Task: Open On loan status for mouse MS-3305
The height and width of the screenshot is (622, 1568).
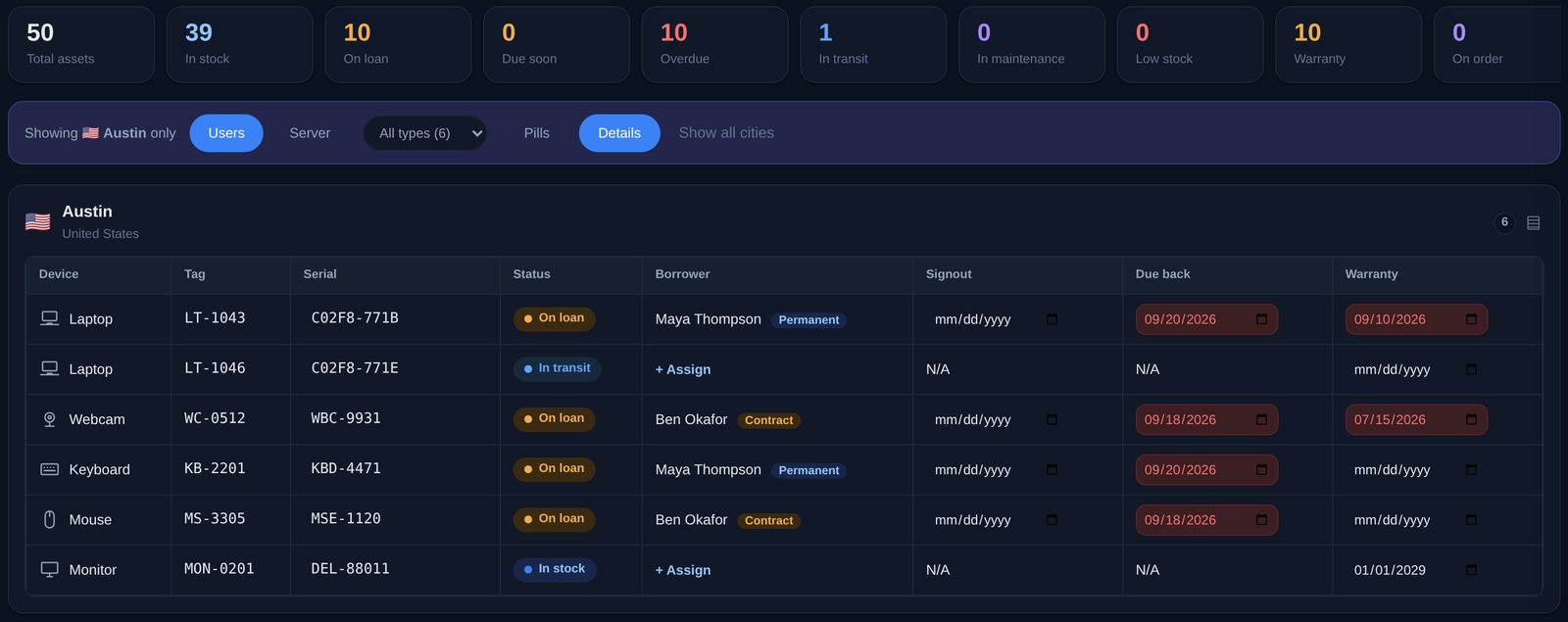Action: click(x=555, y=518)
